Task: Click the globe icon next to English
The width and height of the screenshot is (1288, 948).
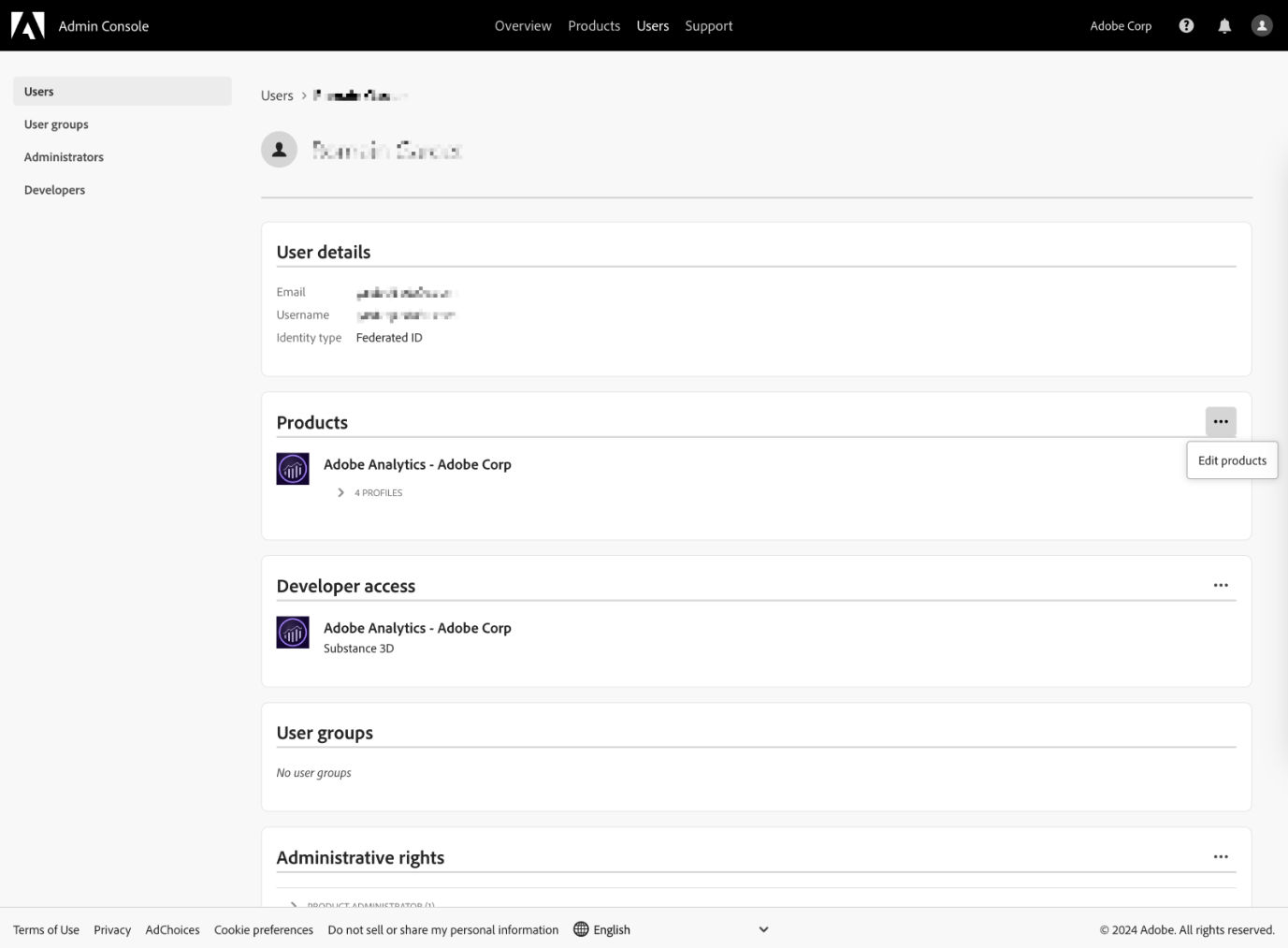Action: [x=581, y=929]
